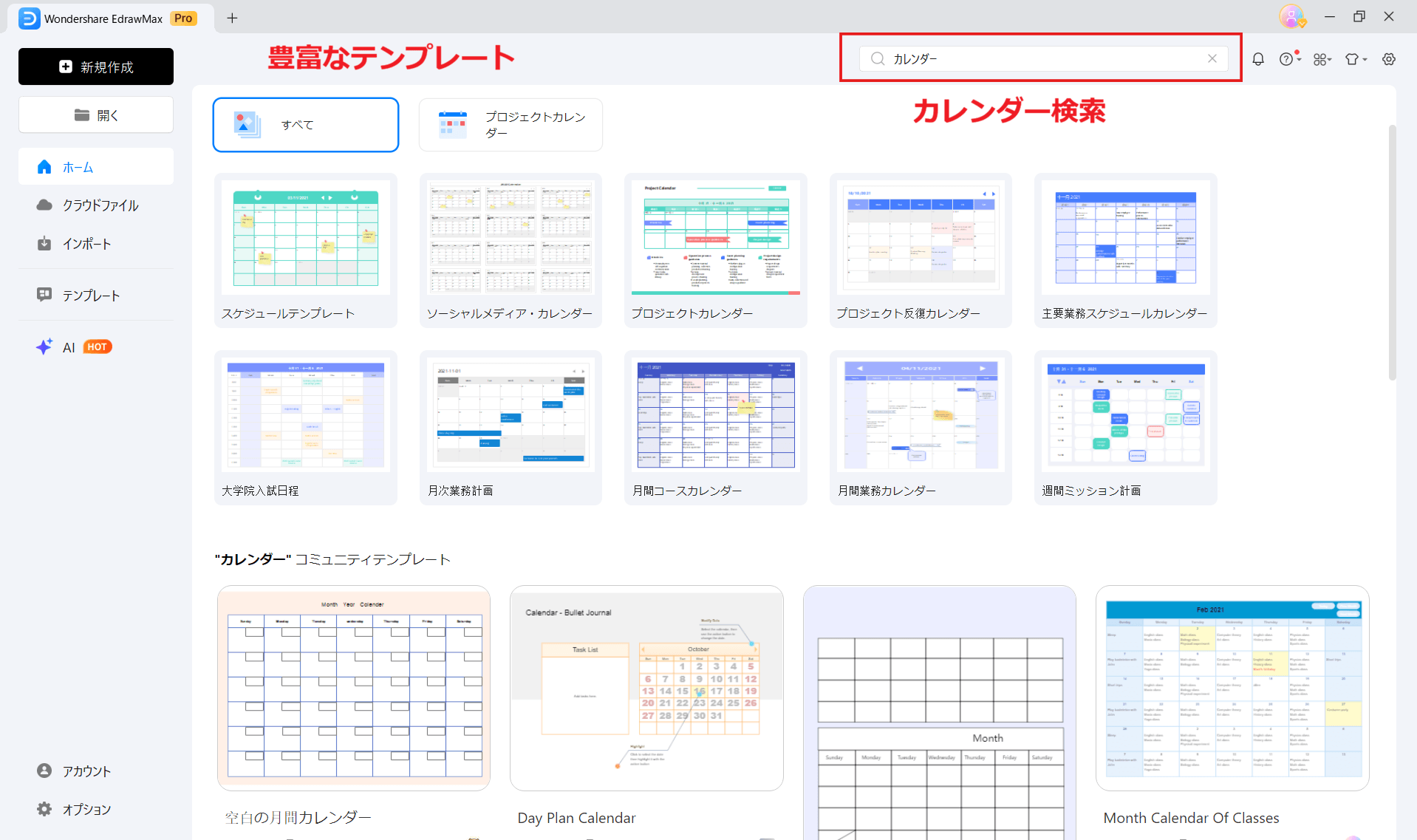Click the settings gear in the top bar

pos(1390,58)
